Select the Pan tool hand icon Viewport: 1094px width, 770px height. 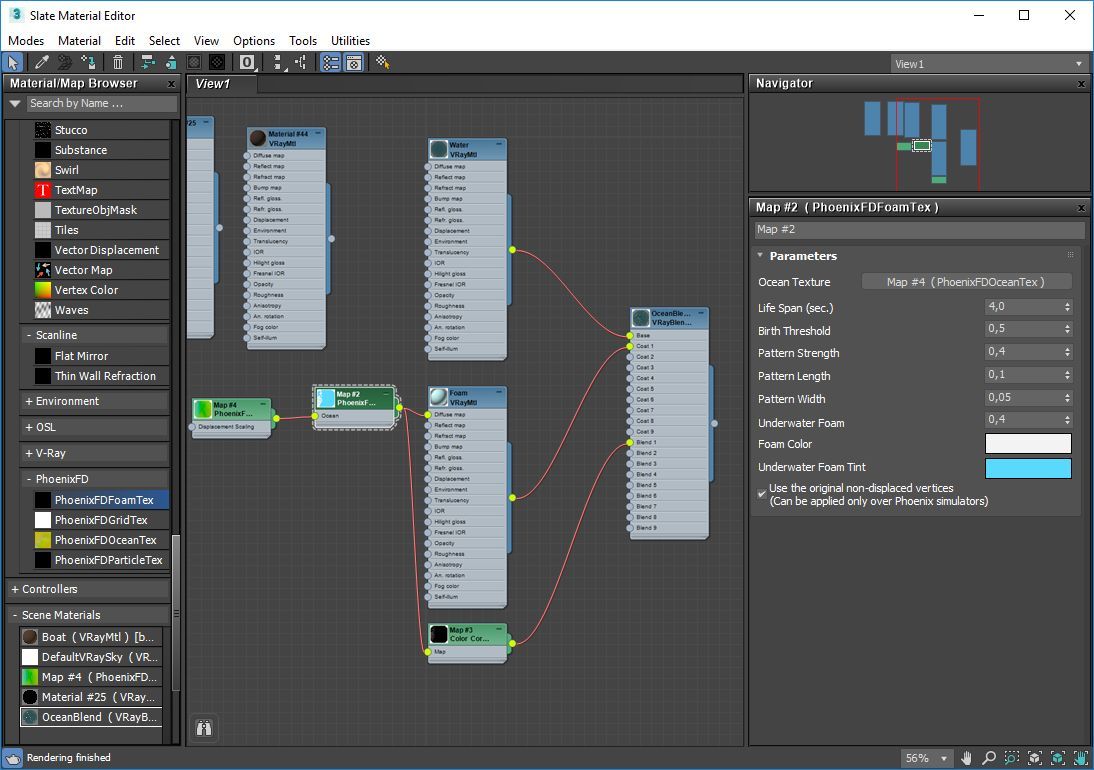tap(967, 758)
